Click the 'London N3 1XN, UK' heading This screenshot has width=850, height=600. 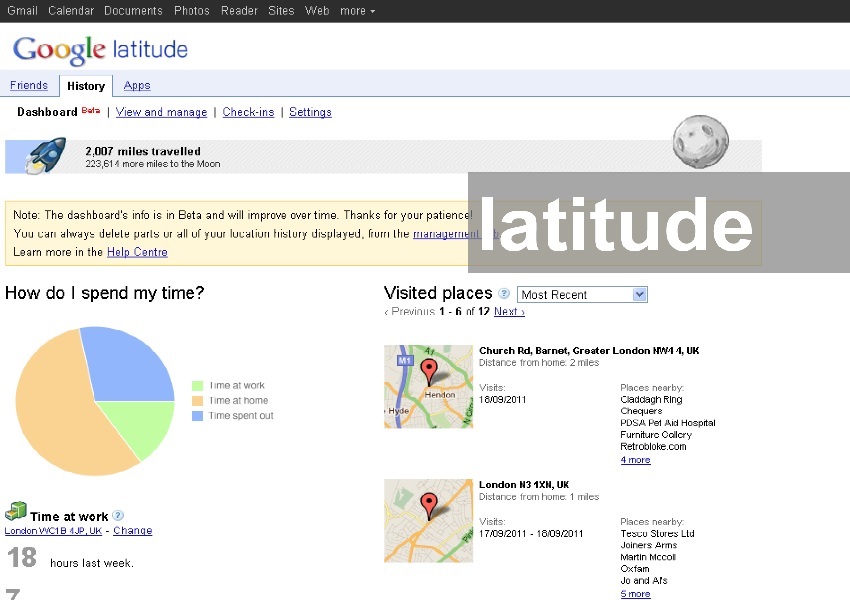524,485
